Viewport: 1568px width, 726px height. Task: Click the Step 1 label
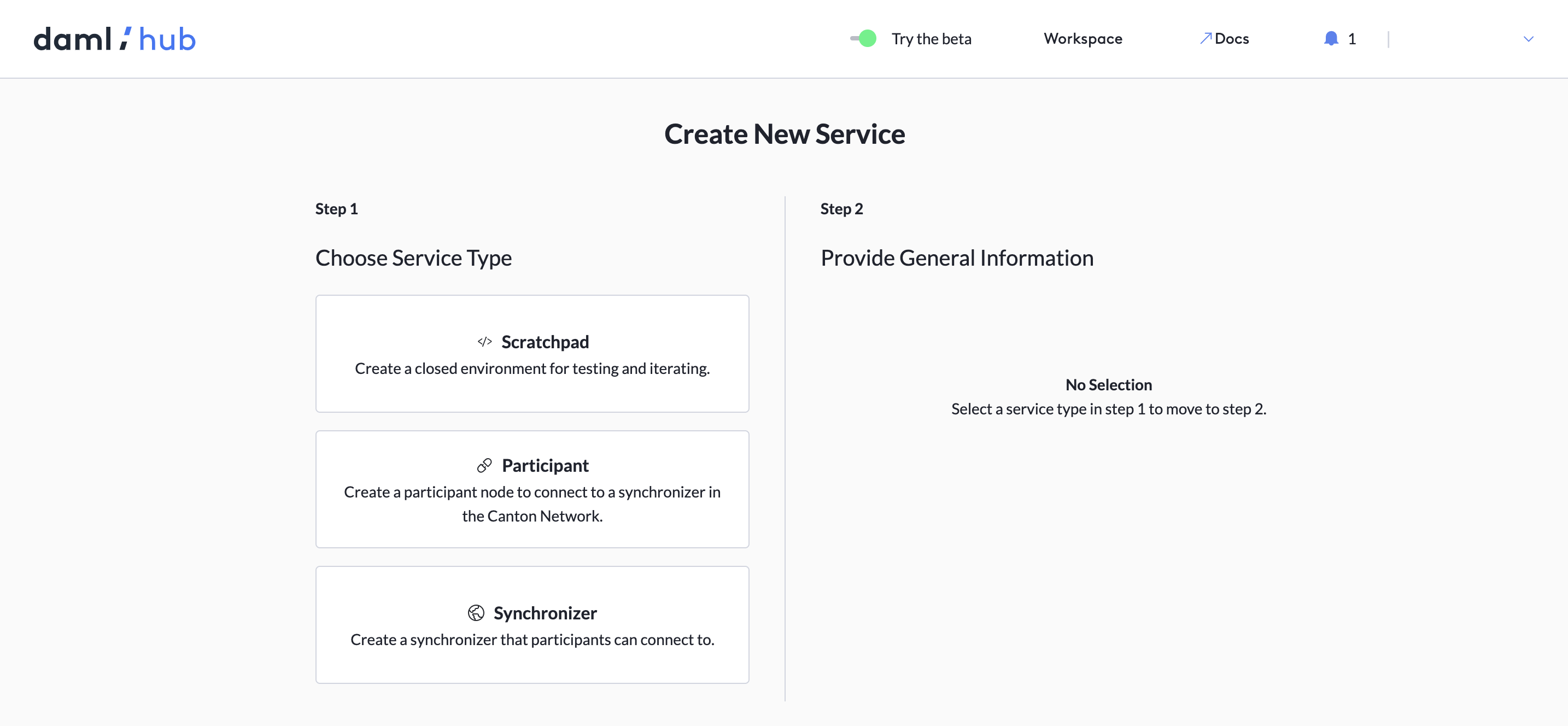(336, 208)
